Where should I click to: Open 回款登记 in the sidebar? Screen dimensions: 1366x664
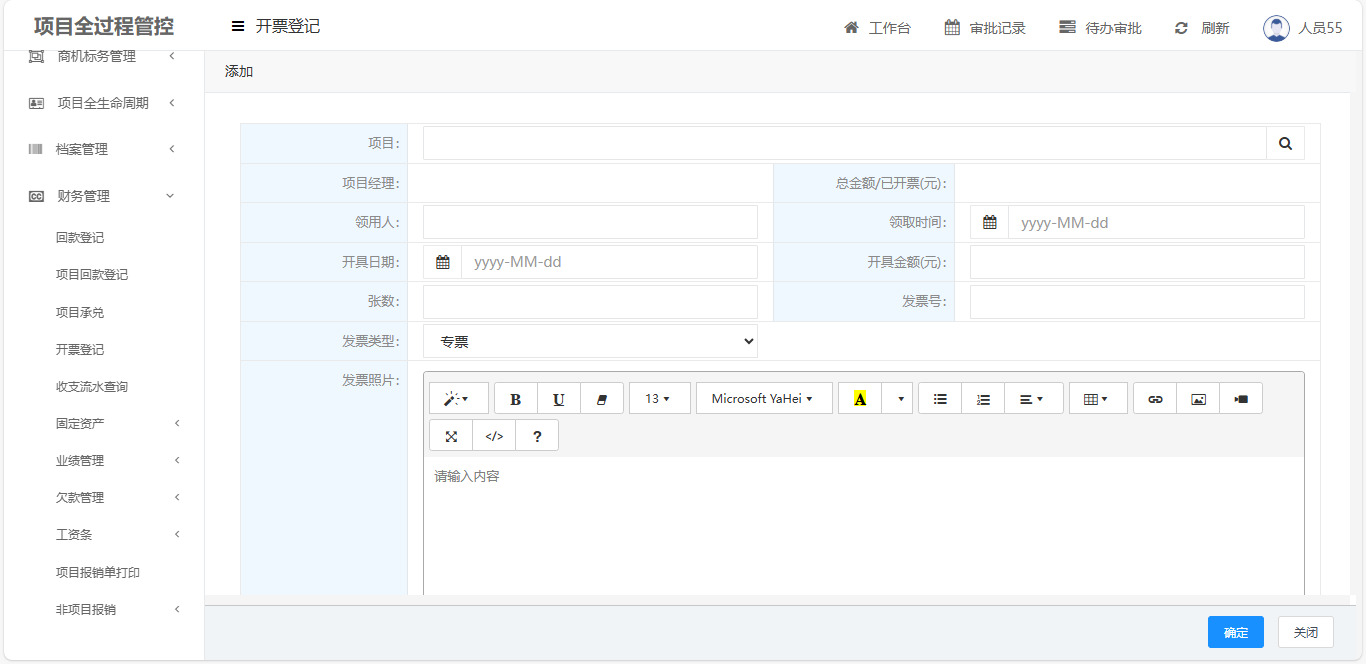(x=80, y=238)
